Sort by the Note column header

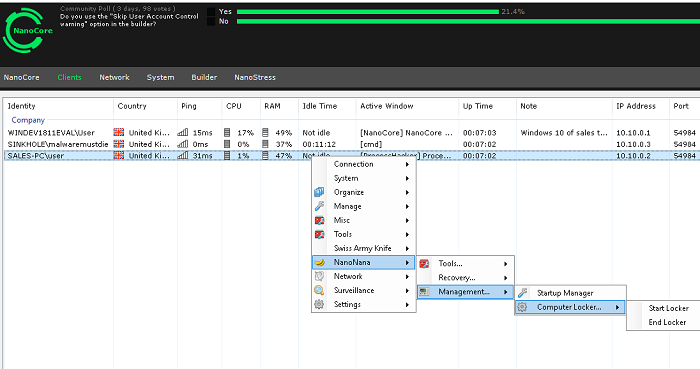tap(564, 106)
